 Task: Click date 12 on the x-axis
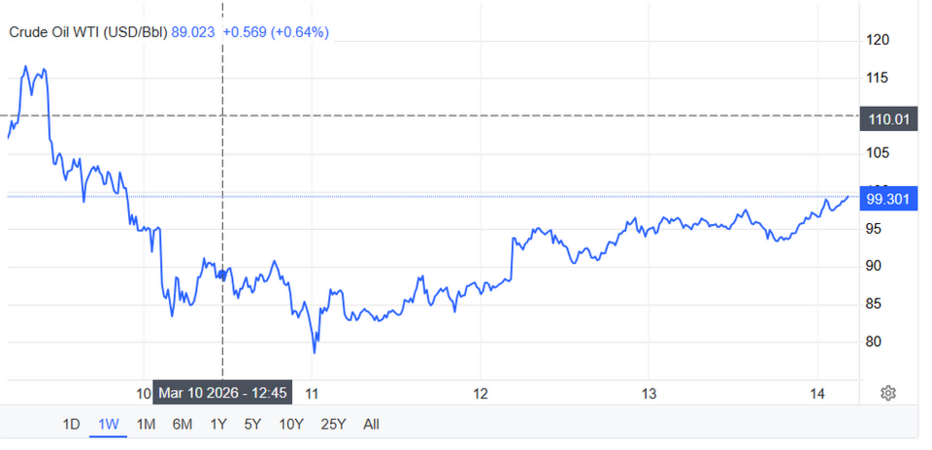click(x=479, y=393)
